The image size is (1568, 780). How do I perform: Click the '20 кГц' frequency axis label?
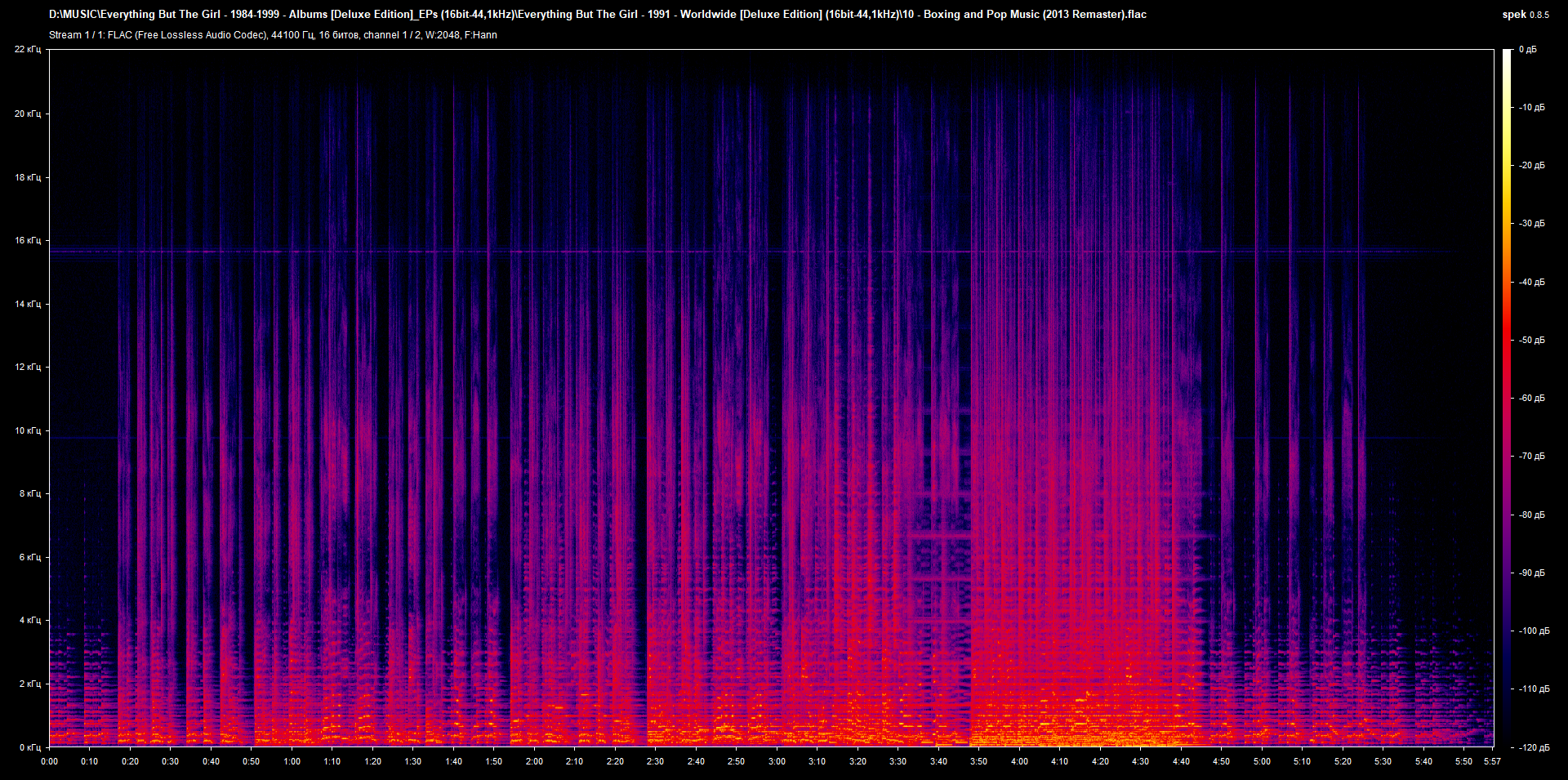(x=28, y=114)
